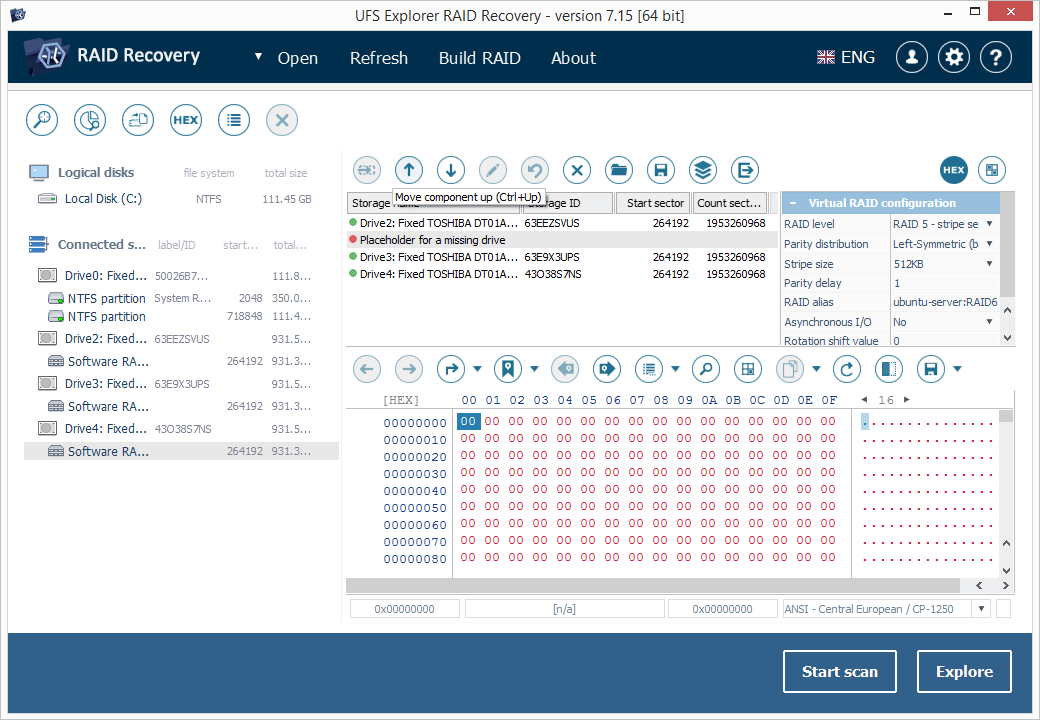Click the bookmark icon in hex toolbar
Image resolution: width=1040 pixels, height=720 pixels.
point(508,369)
